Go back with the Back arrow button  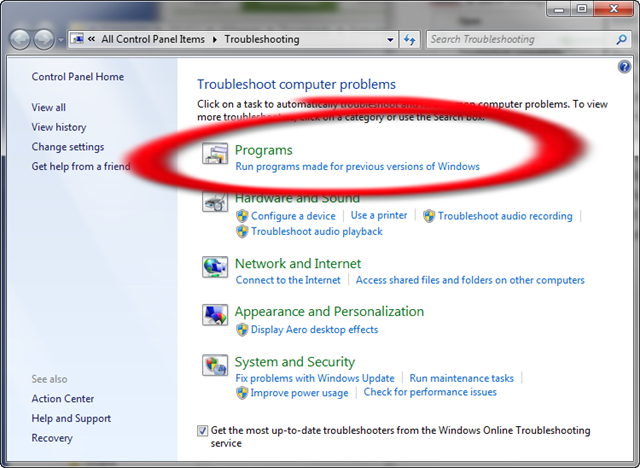20,40
